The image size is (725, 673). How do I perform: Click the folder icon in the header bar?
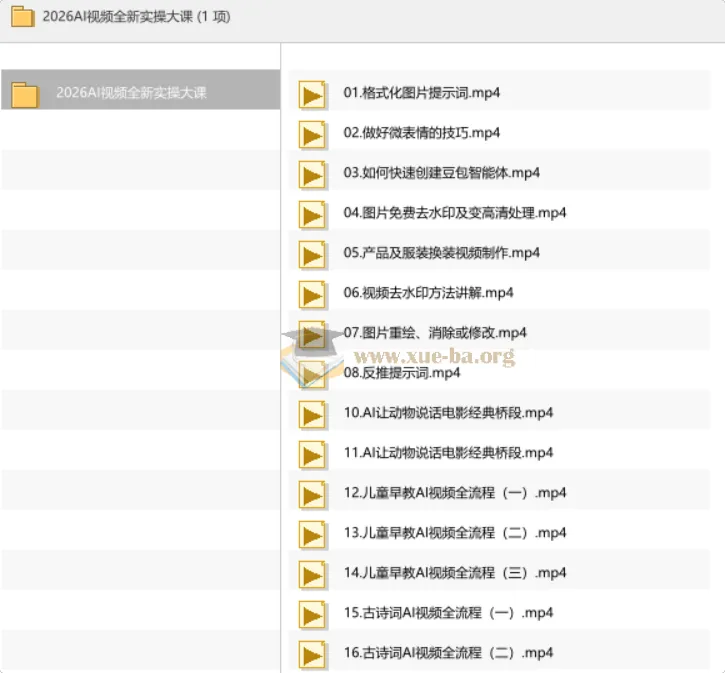[23, 17]
